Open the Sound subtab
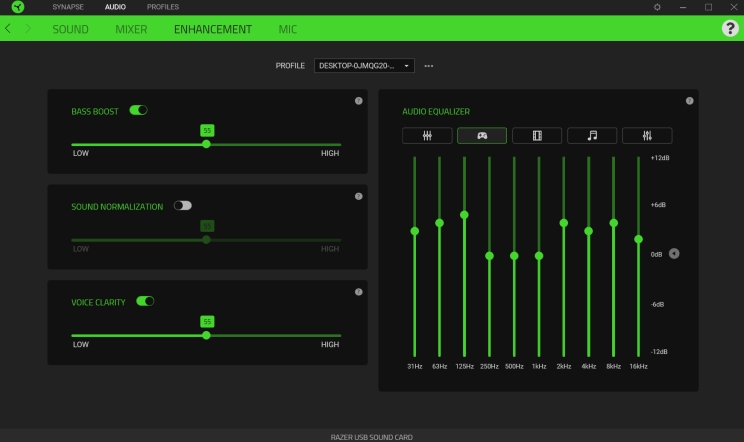 (x=70, y=29)
